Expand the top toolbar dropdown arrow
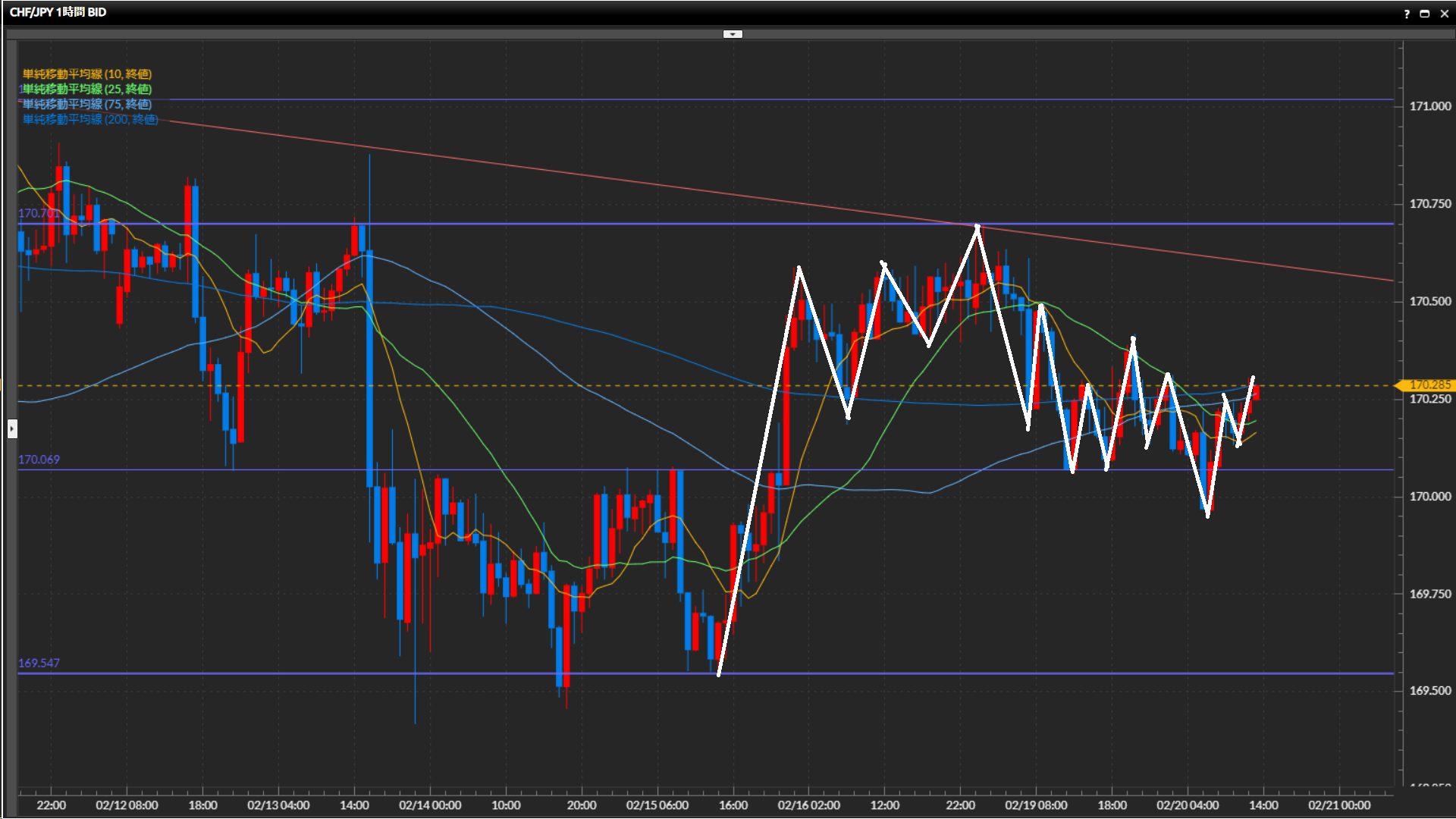Screen dimensions: 1456x819 [733, 34]
